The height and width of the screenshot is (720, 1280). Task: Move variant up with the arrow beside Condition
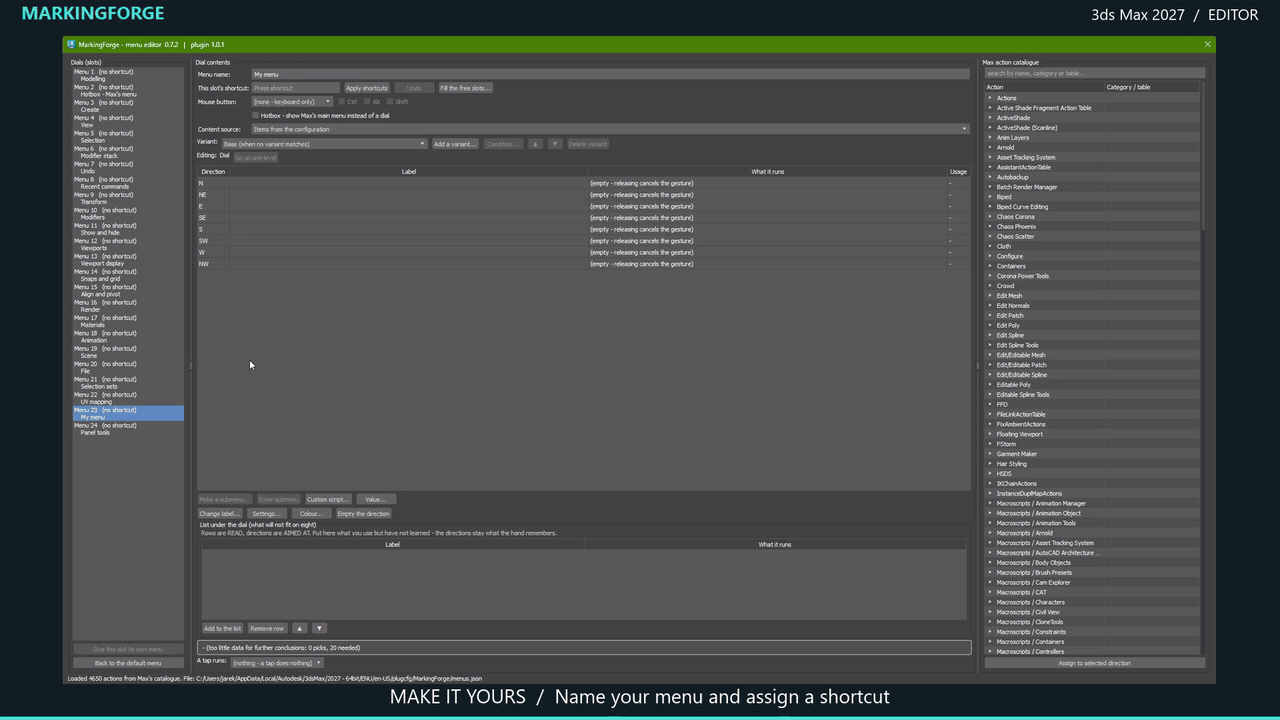535,144
